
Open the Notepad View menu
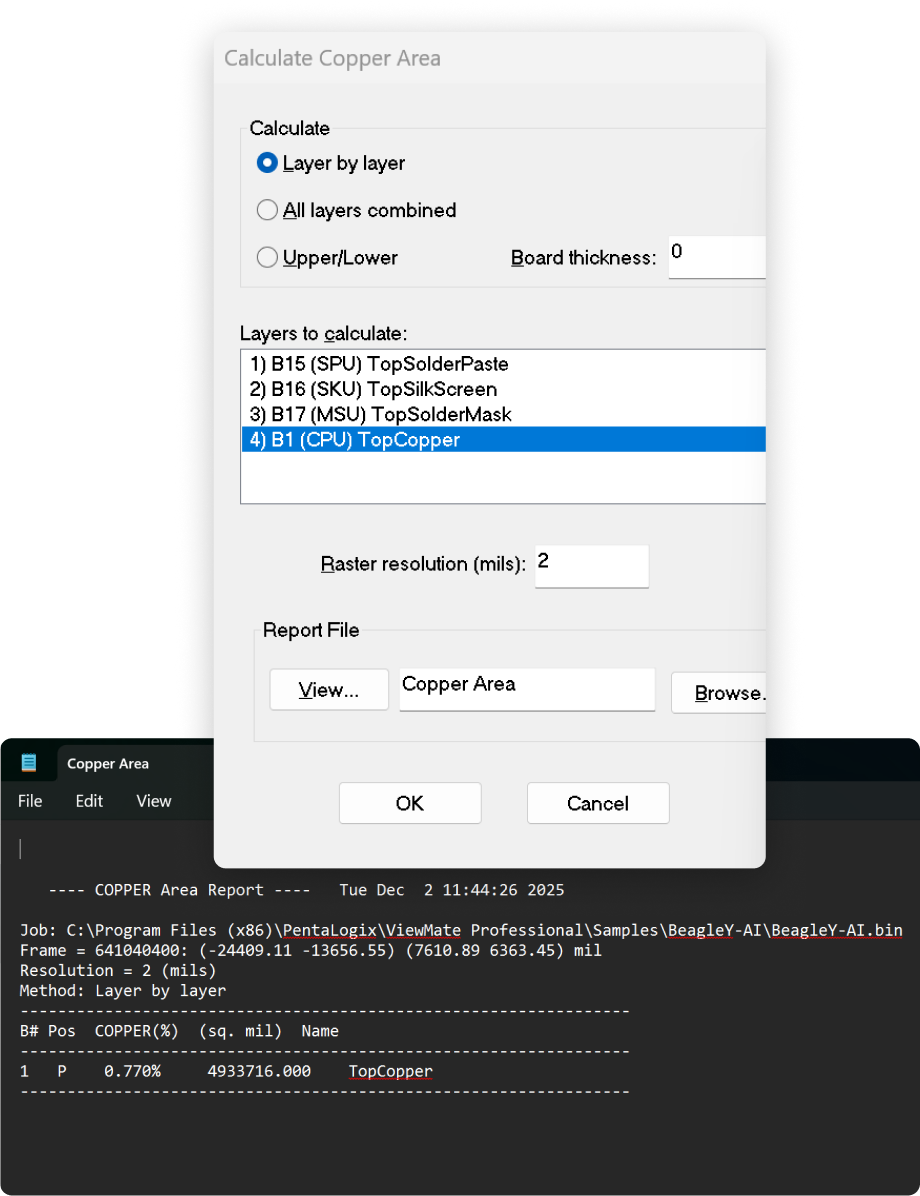pyautogui.click(x=154, y=801)
